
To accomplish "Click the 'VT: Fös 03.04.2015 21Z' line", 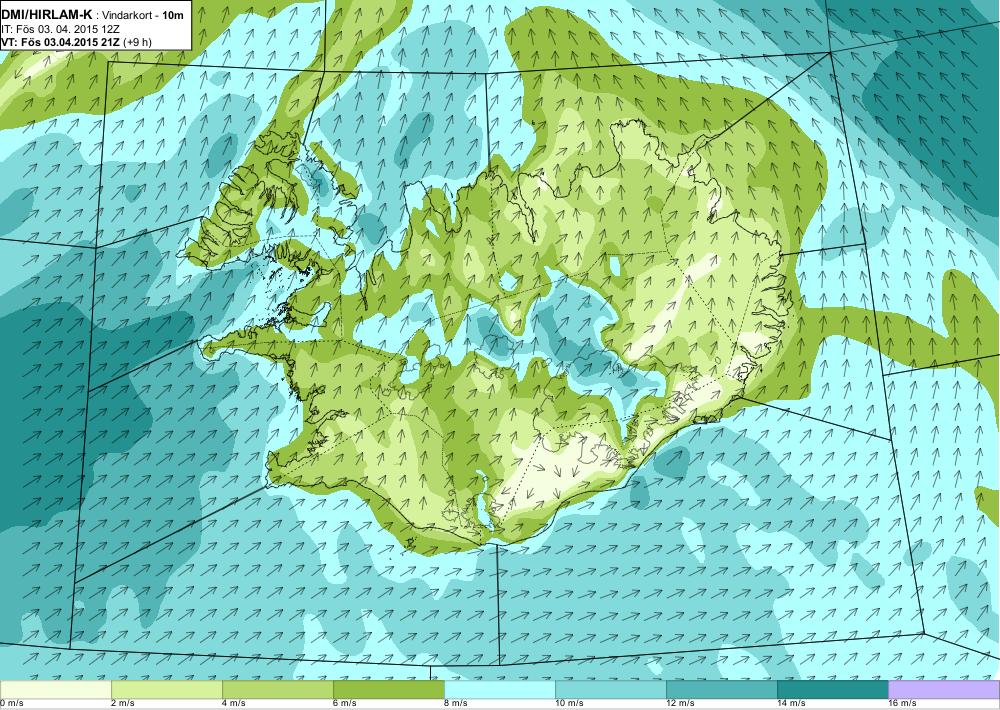I will (x=61, y=43).
